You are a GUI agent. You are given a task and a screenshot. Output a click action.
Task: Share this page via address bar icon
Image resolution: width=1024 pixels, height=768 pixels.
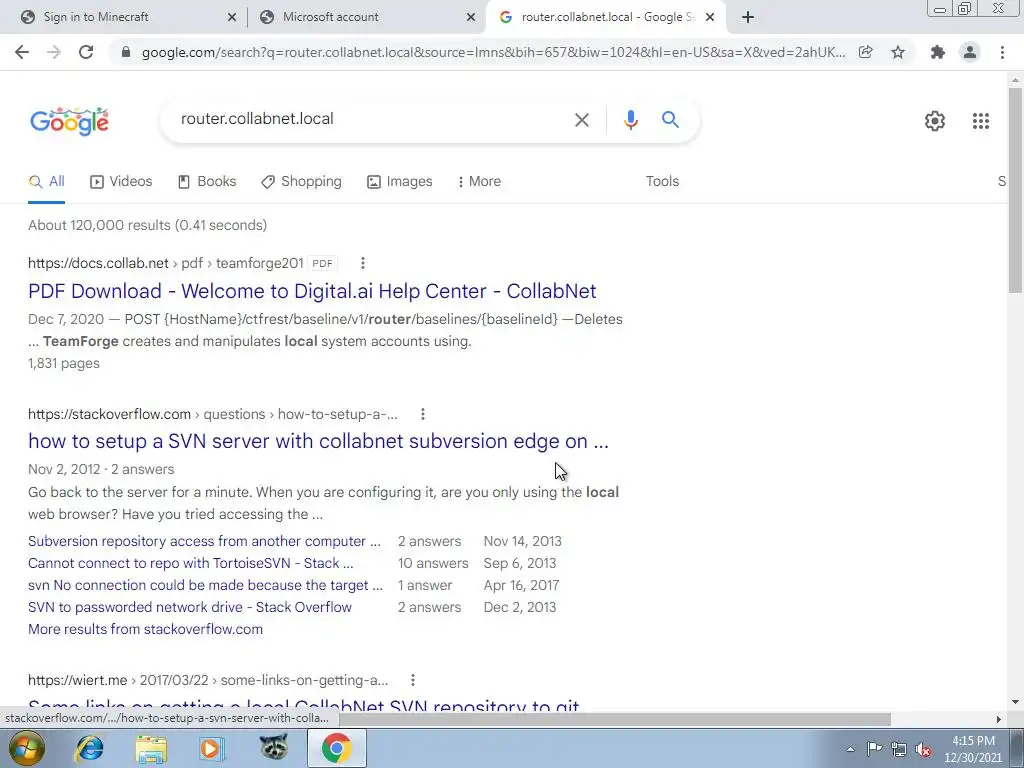click(866, 52)
